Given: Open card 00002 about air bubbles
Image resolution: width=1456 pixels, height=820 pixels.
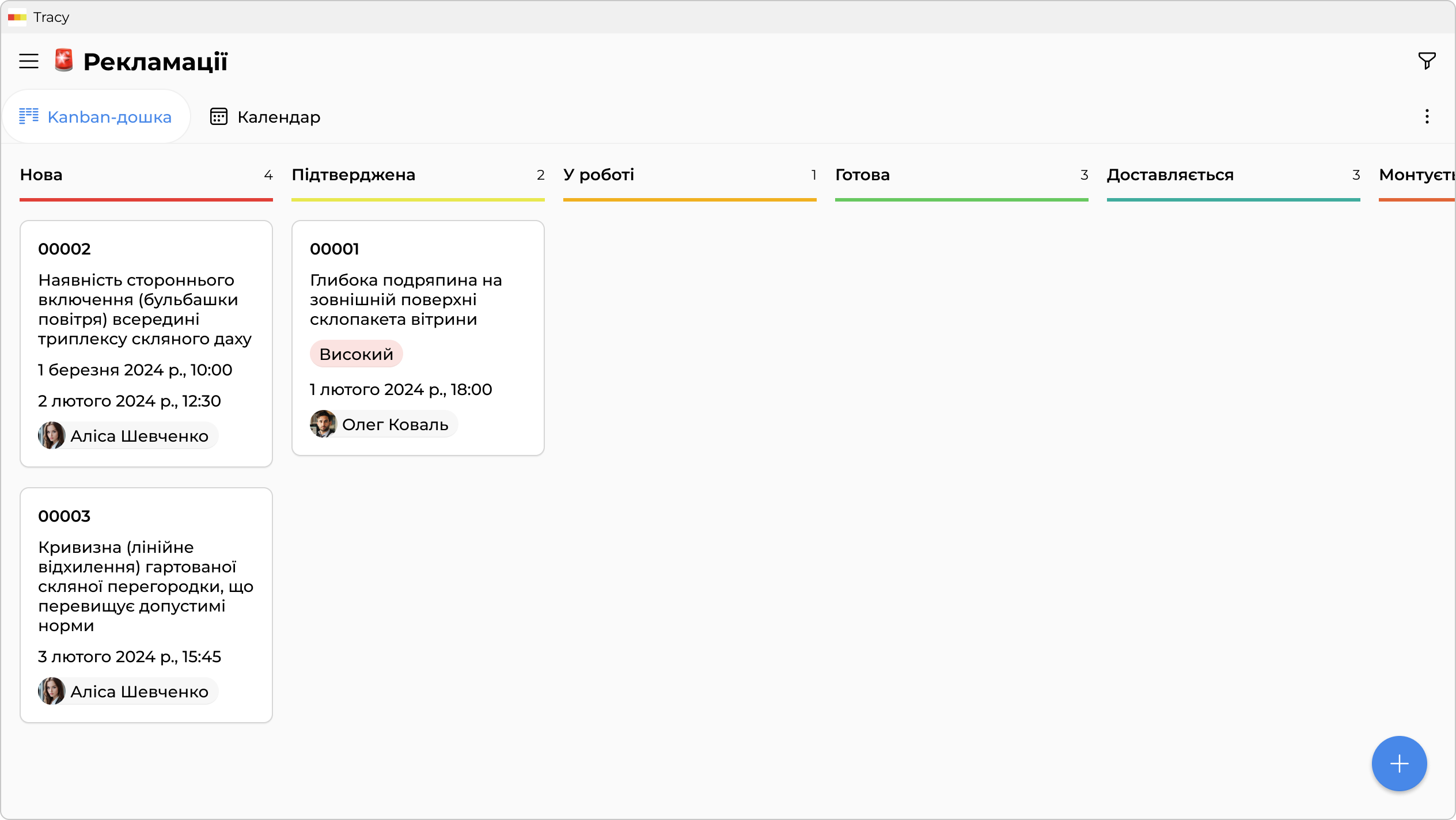Looking at the screenshot, I should pyautogui.click(x=145, y=309).
